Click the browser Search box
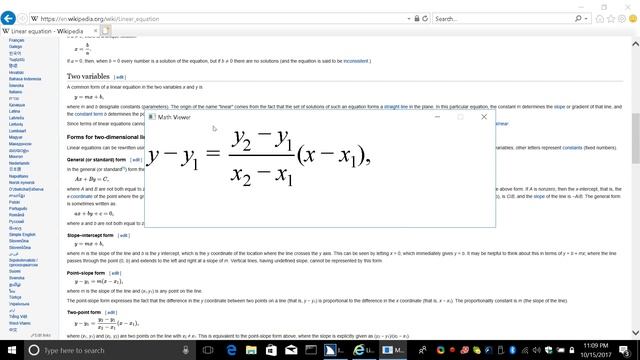Image resolution: width=640 pixels, height=360 pixels. pos(503,19)
